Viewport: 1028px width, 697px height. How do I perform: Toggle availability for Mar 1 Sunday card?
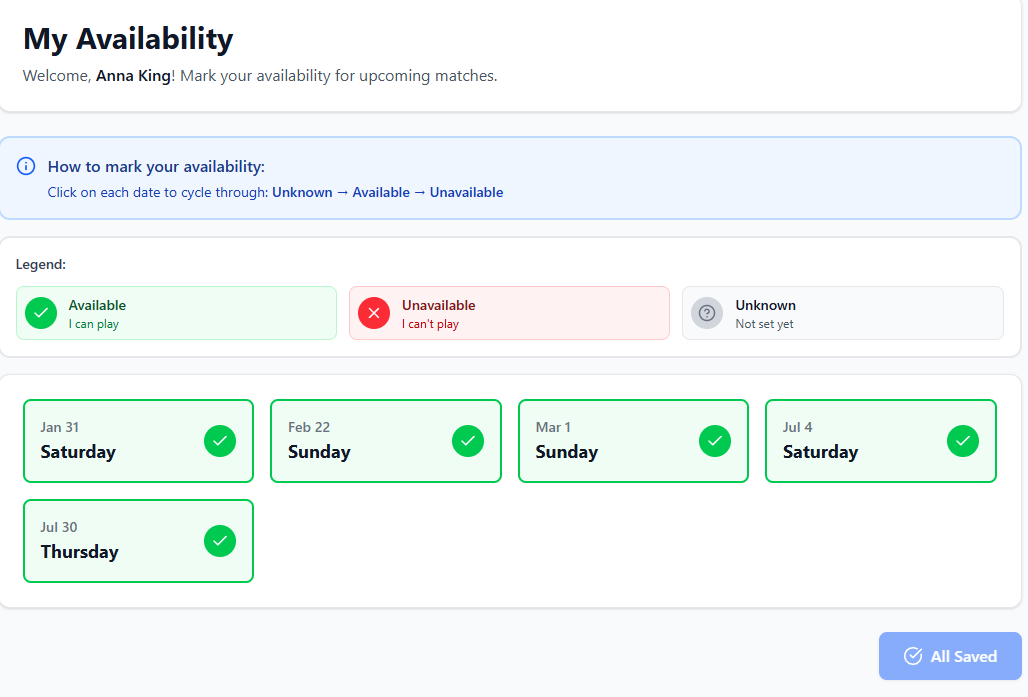[x=632, y=441]
